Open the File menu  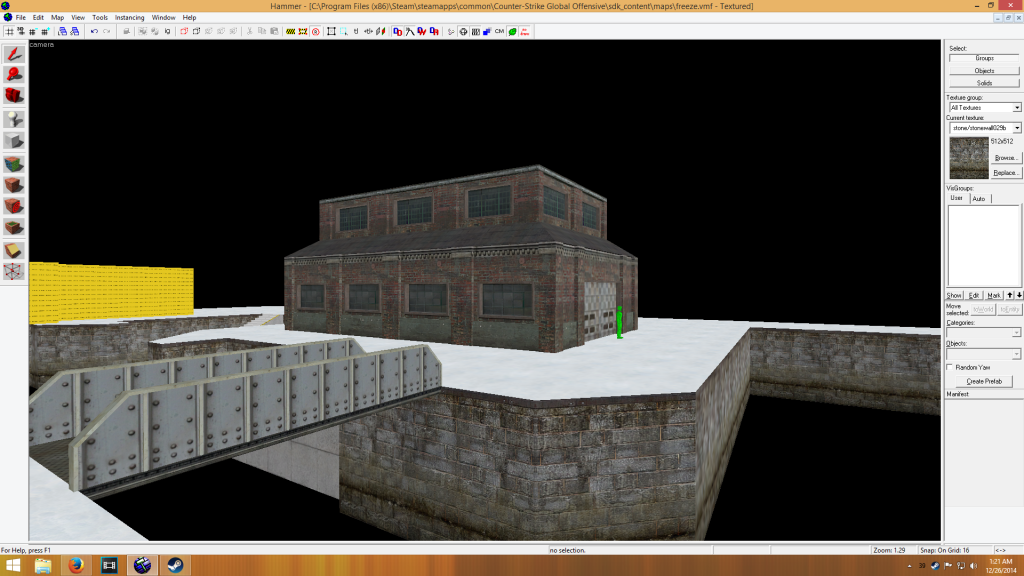pyautogui.click(x=20, y=18)
